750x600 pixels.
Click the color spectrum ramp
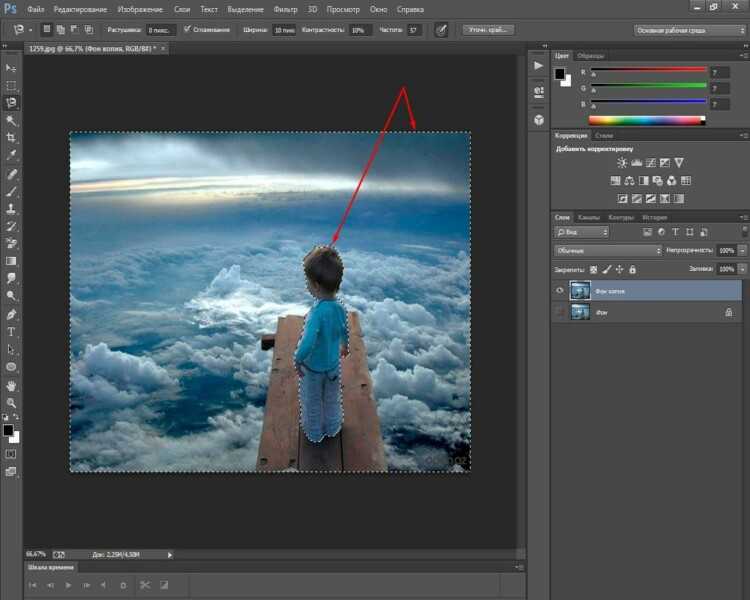click(x=647, y=121)
